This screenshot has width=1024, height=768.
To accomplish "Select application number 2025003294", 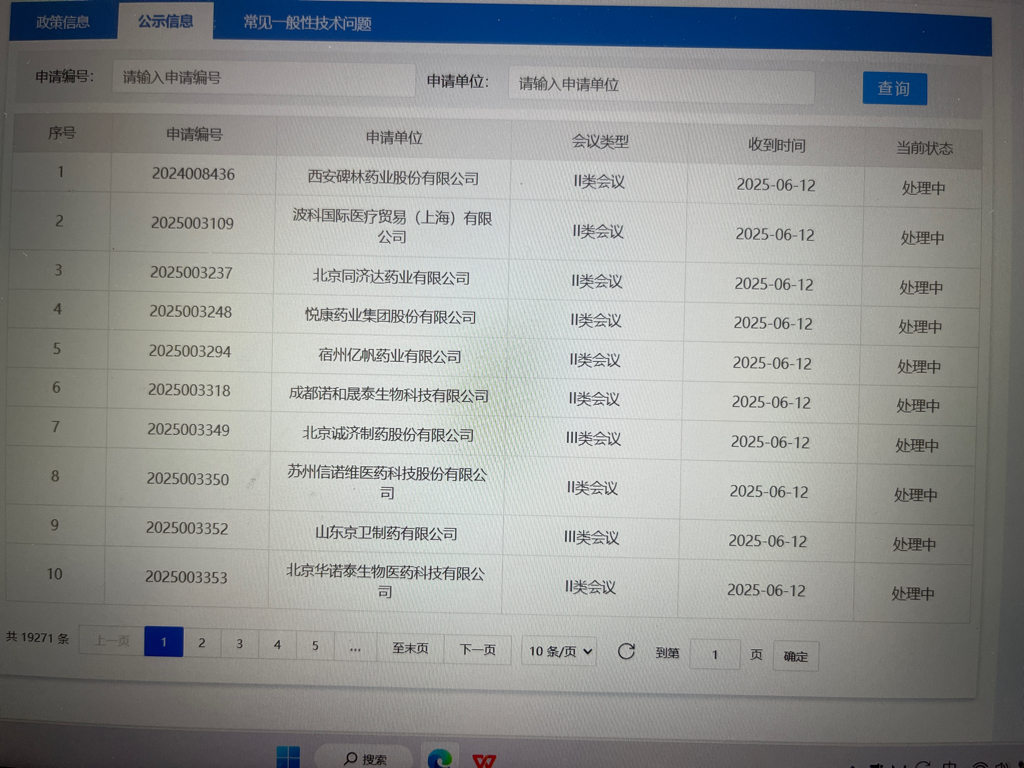I will tap(189, 351).
